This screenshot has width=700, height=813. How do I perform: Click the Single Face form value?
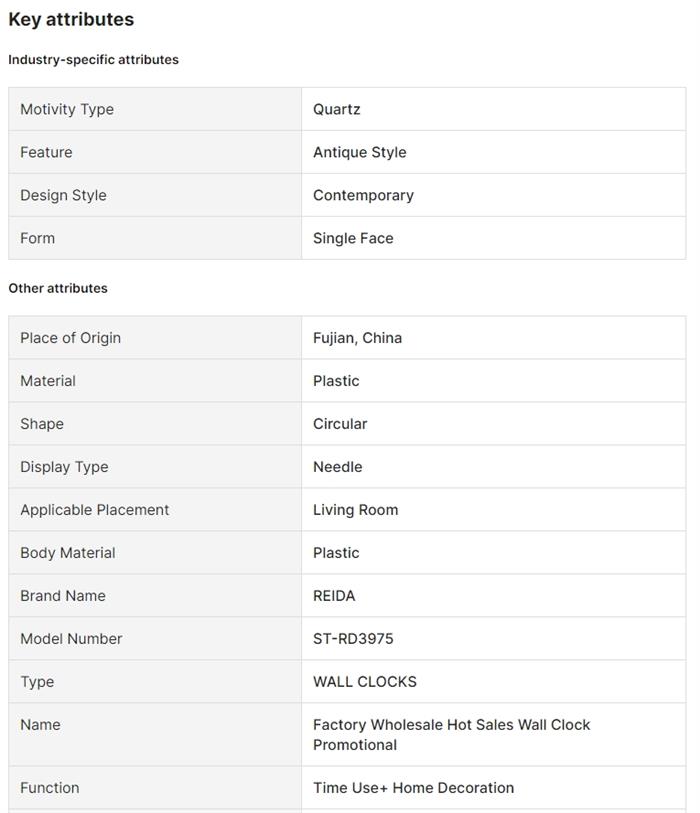tap(353, 238)
